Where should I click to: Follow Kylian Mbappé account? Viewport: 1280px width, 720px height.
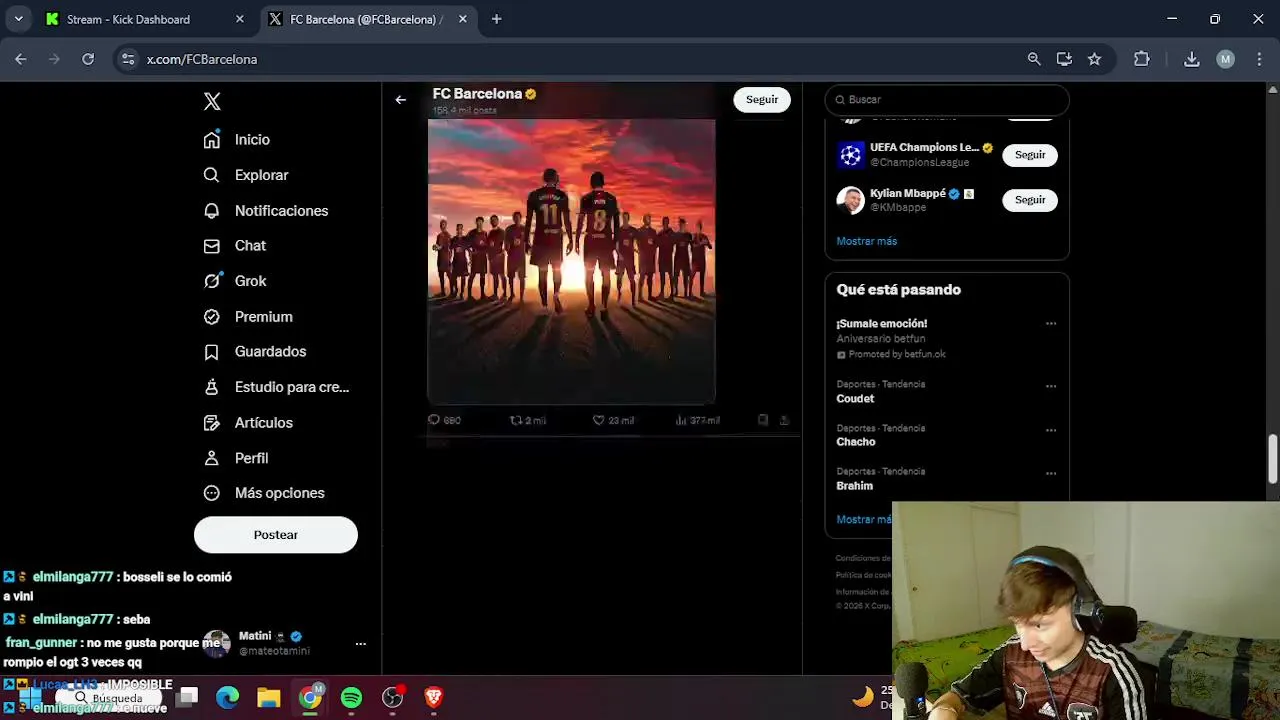coord(1030,200)
